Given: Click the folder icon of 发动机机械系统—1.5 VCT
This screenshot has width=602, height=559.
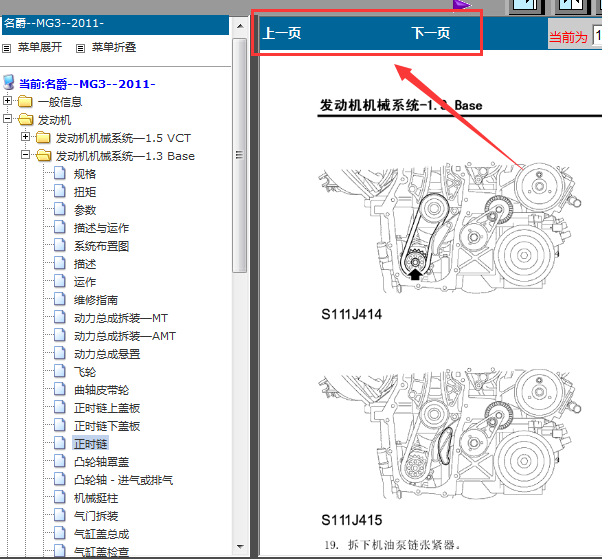Looking at the screenshot, I should click(43, 137).
